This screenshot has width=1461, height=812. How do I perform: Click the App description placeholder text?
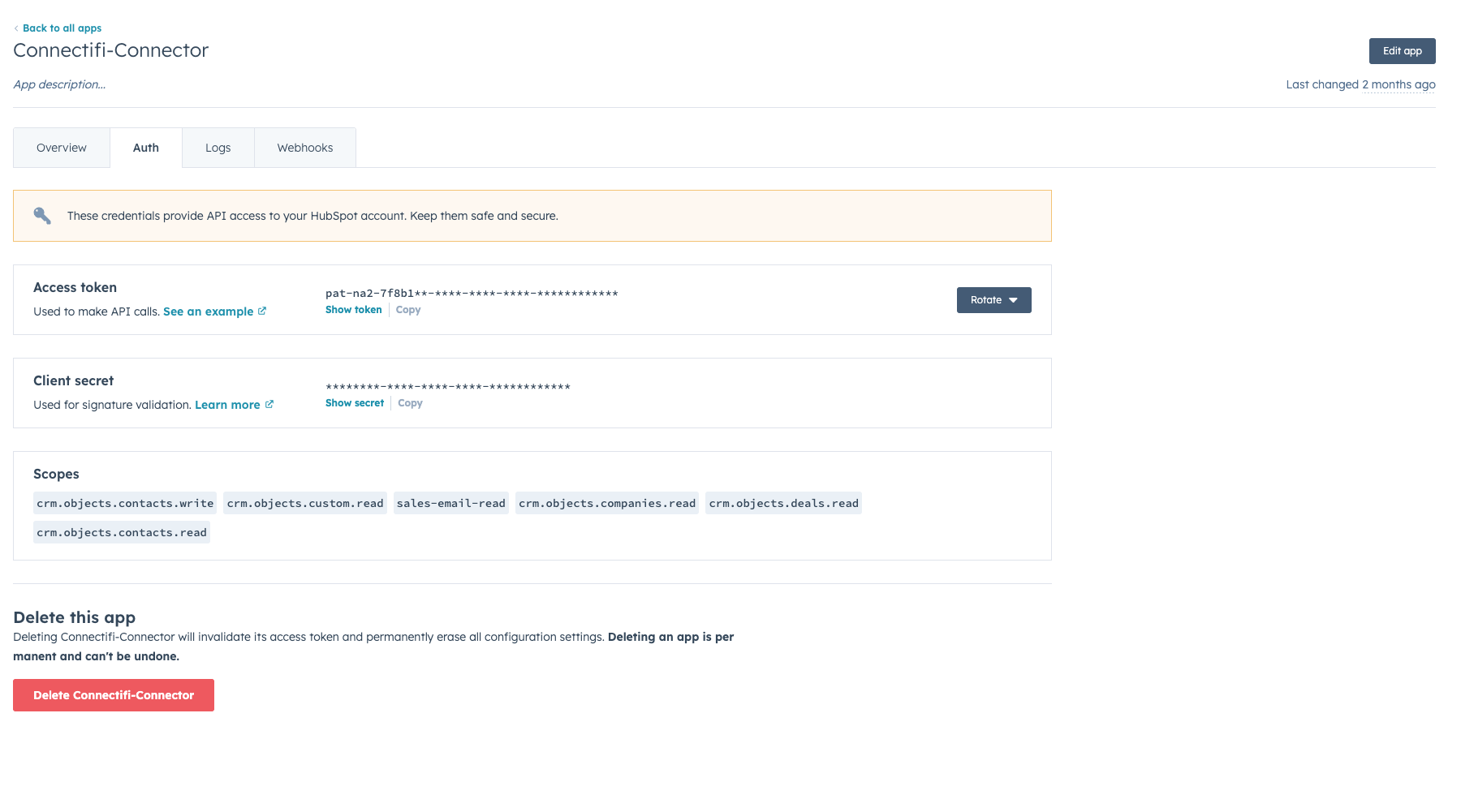pos(59,84)
